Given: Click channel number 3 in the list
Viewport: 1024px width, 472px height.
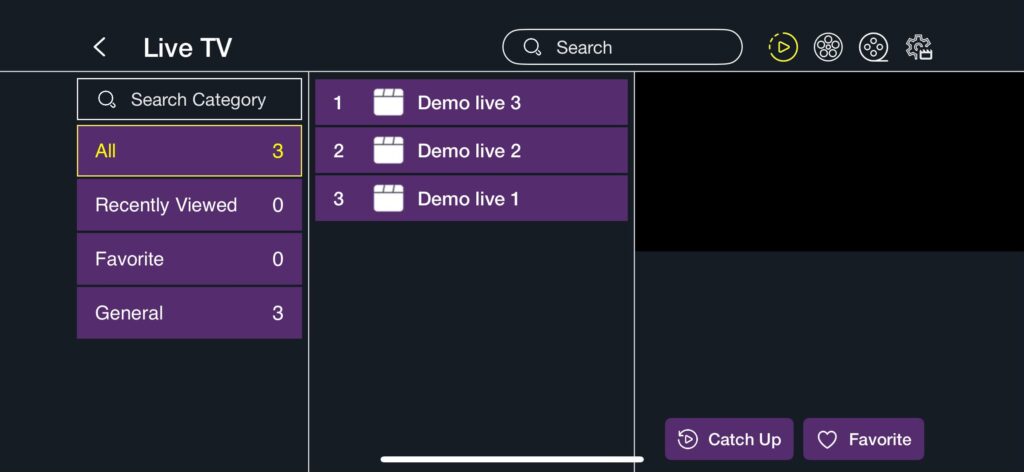Looking at the screenshot, I should [338, 199].
